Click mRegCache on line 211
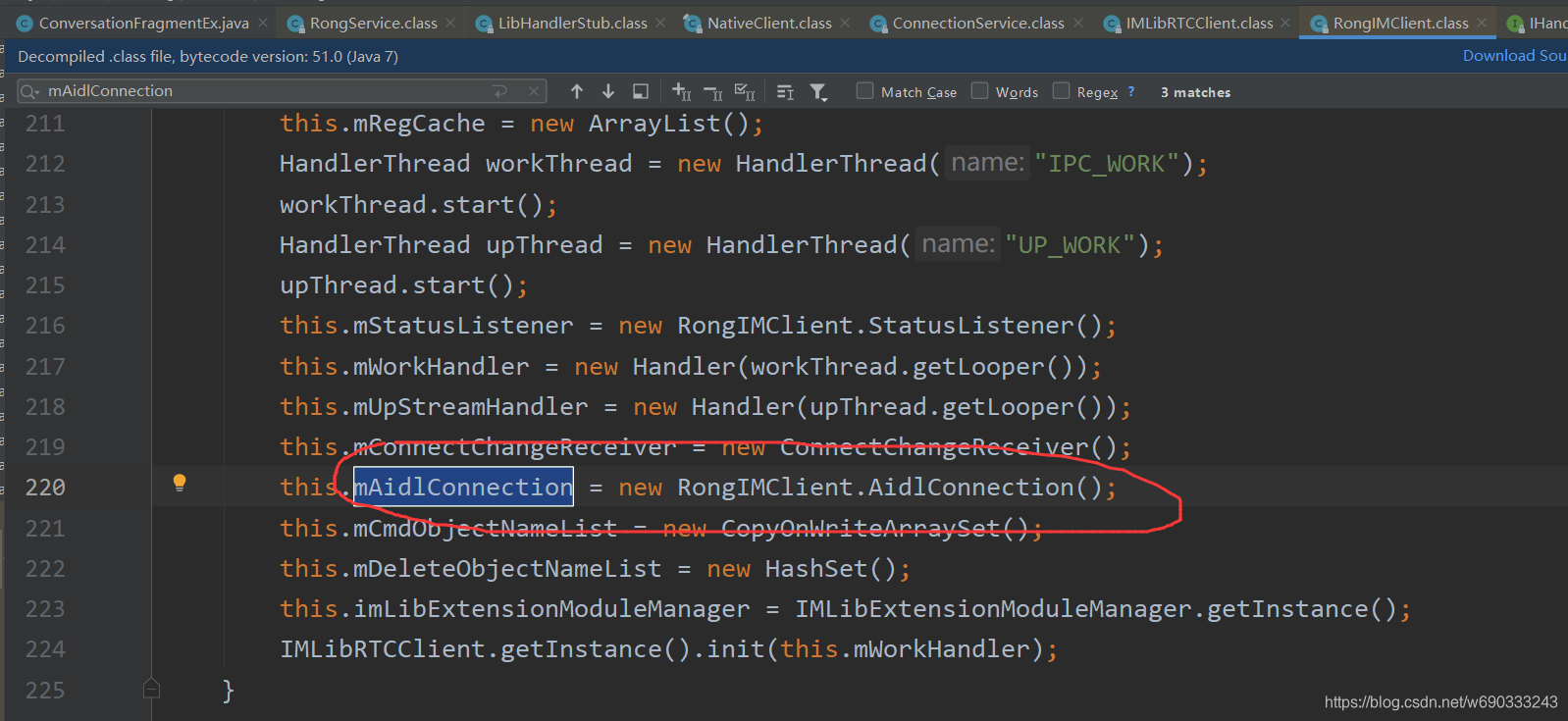 click(x=419, y=124)
